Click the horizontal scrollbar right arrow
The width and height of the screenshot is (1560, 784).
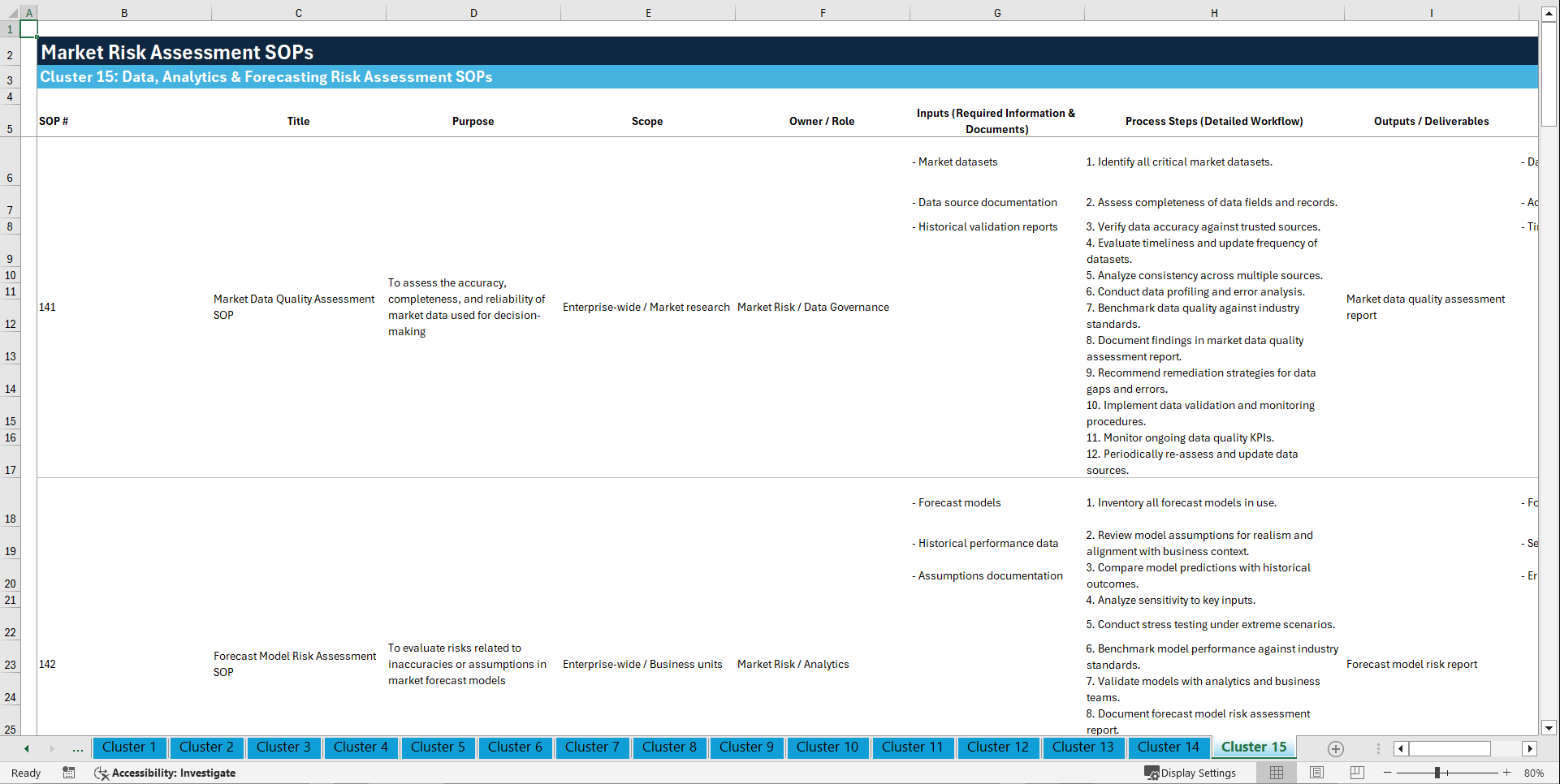pos(1530,748)
